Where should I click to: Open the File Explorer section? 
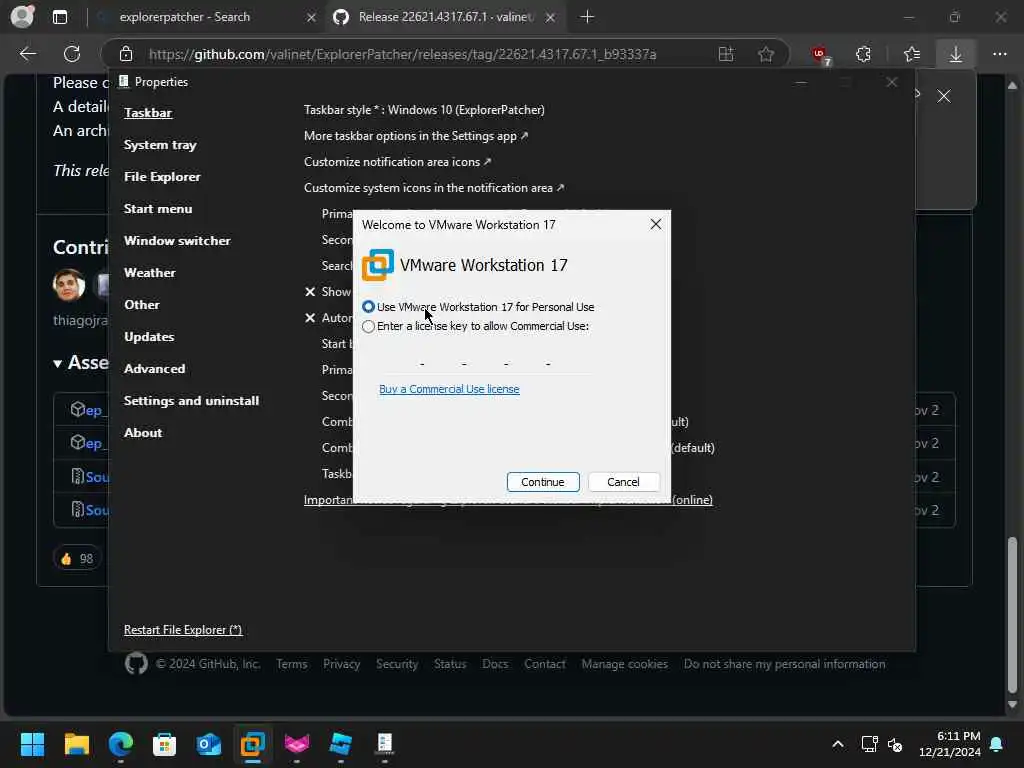tap(162, 176)
